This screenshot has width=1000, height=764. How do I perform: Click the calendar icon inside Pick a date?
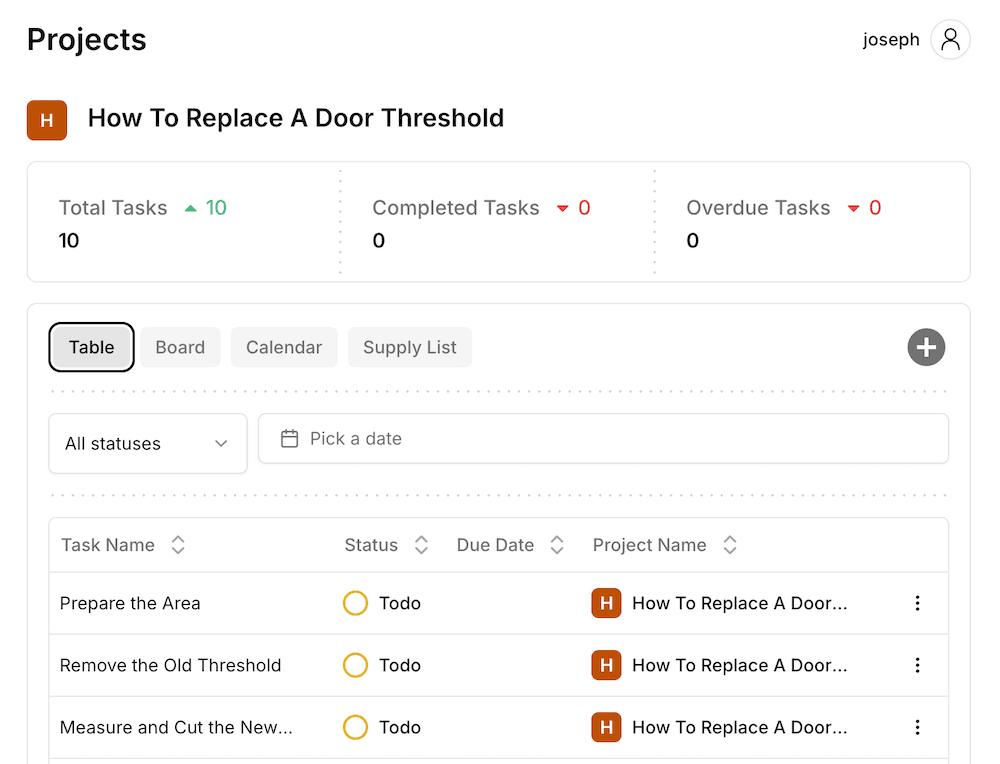(x=290, y=438)
